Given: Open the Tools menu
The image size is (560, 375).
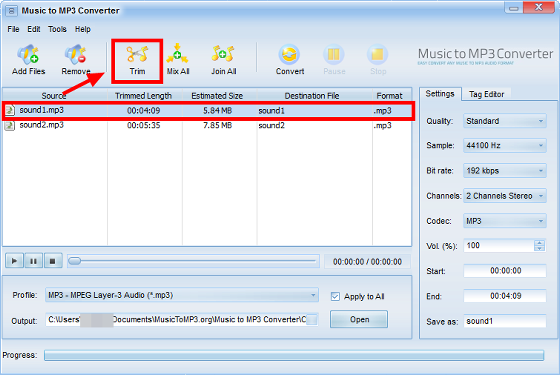Looking at the screenshot, I should (x=58, y=29).
